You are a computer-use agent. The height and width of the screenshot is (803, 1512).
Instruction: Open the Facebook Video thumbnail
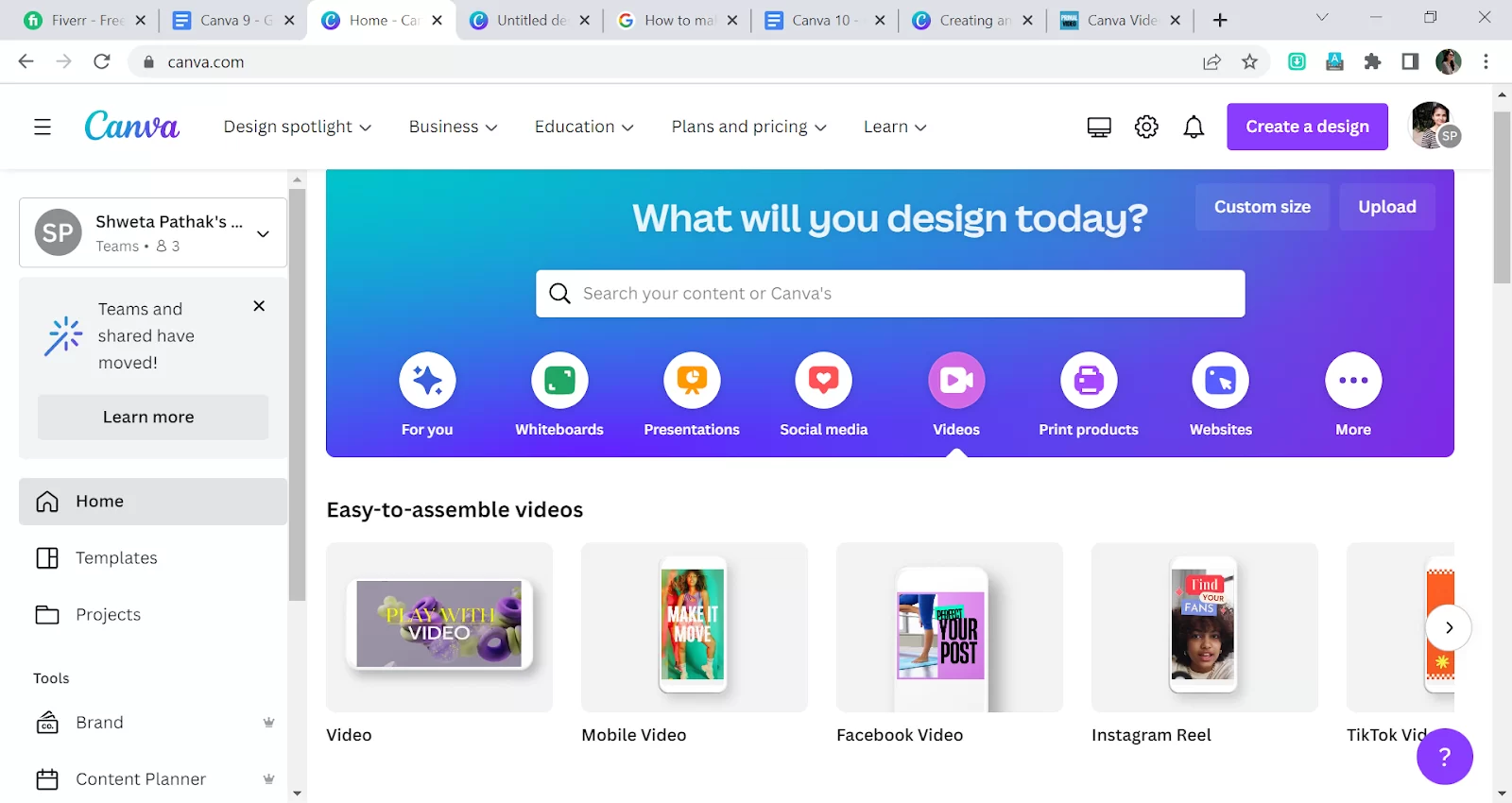click(x=950, y=627)
